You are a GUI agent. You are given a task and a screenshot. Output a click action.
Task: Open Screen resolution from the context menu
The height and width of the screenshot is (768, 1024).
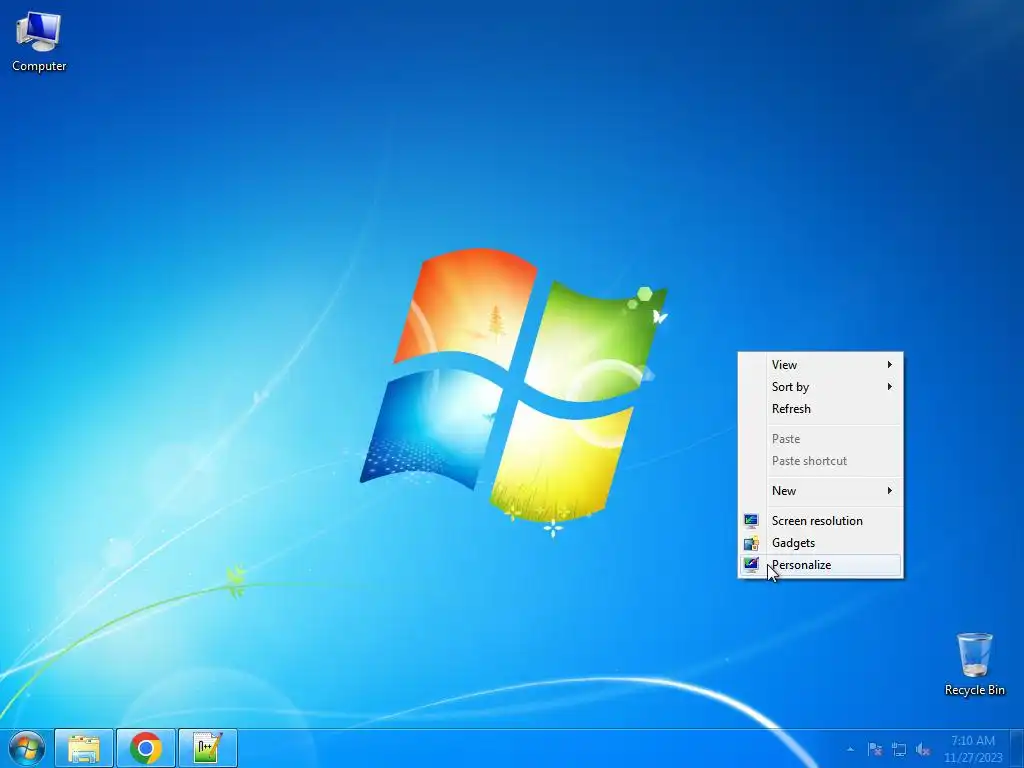click(x=820, y=520)
